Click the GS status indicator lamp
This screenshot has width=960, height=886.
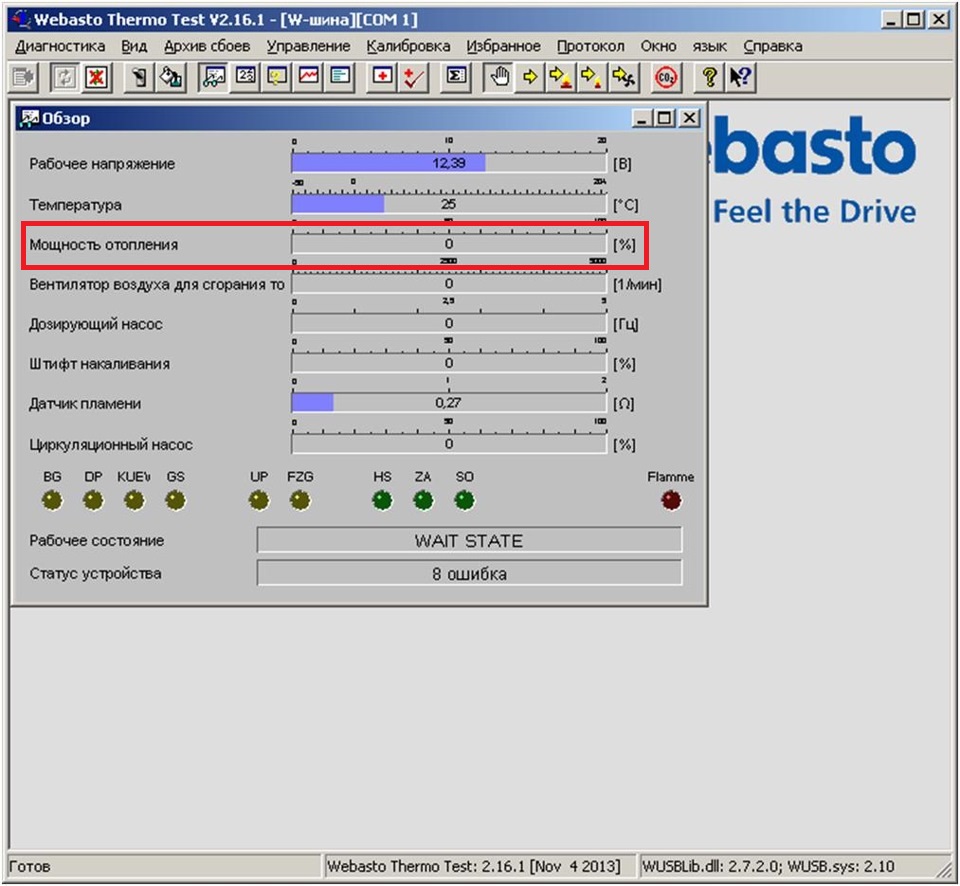coord(175,501)
